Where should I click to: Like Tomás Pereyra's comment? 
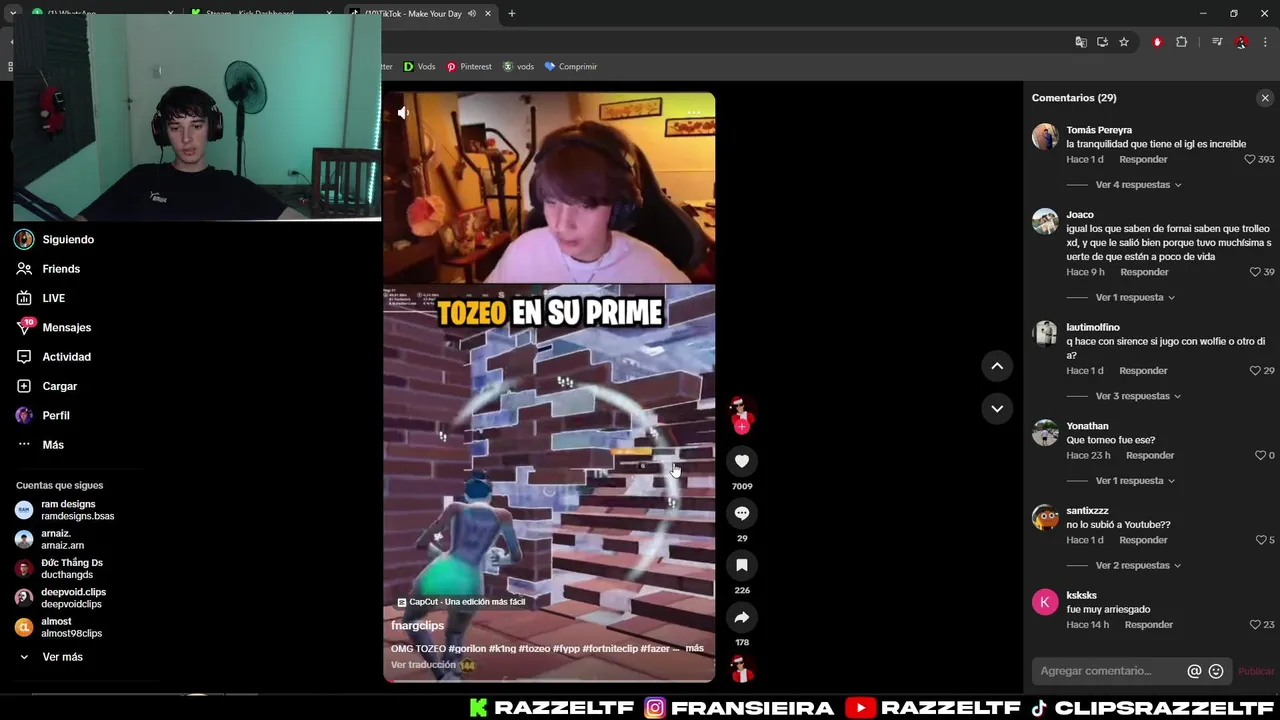point(1249,159)
